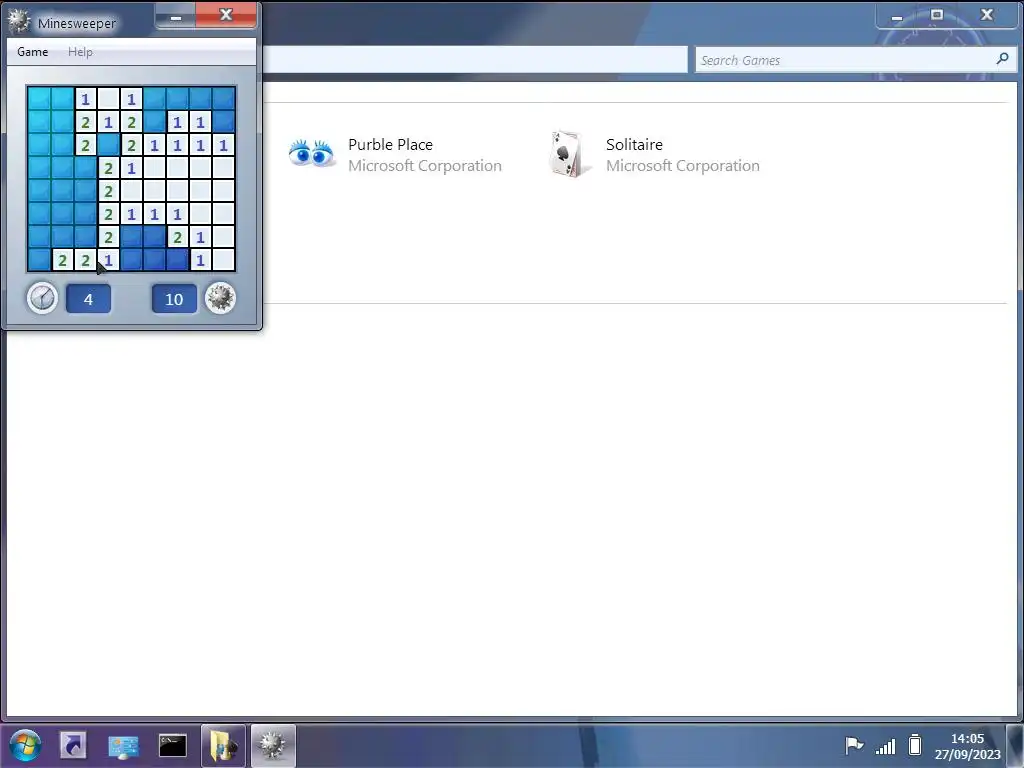Open the taskbar clock showing 14:05
This screenshot has height=768, width=1024.
[967, 746]
